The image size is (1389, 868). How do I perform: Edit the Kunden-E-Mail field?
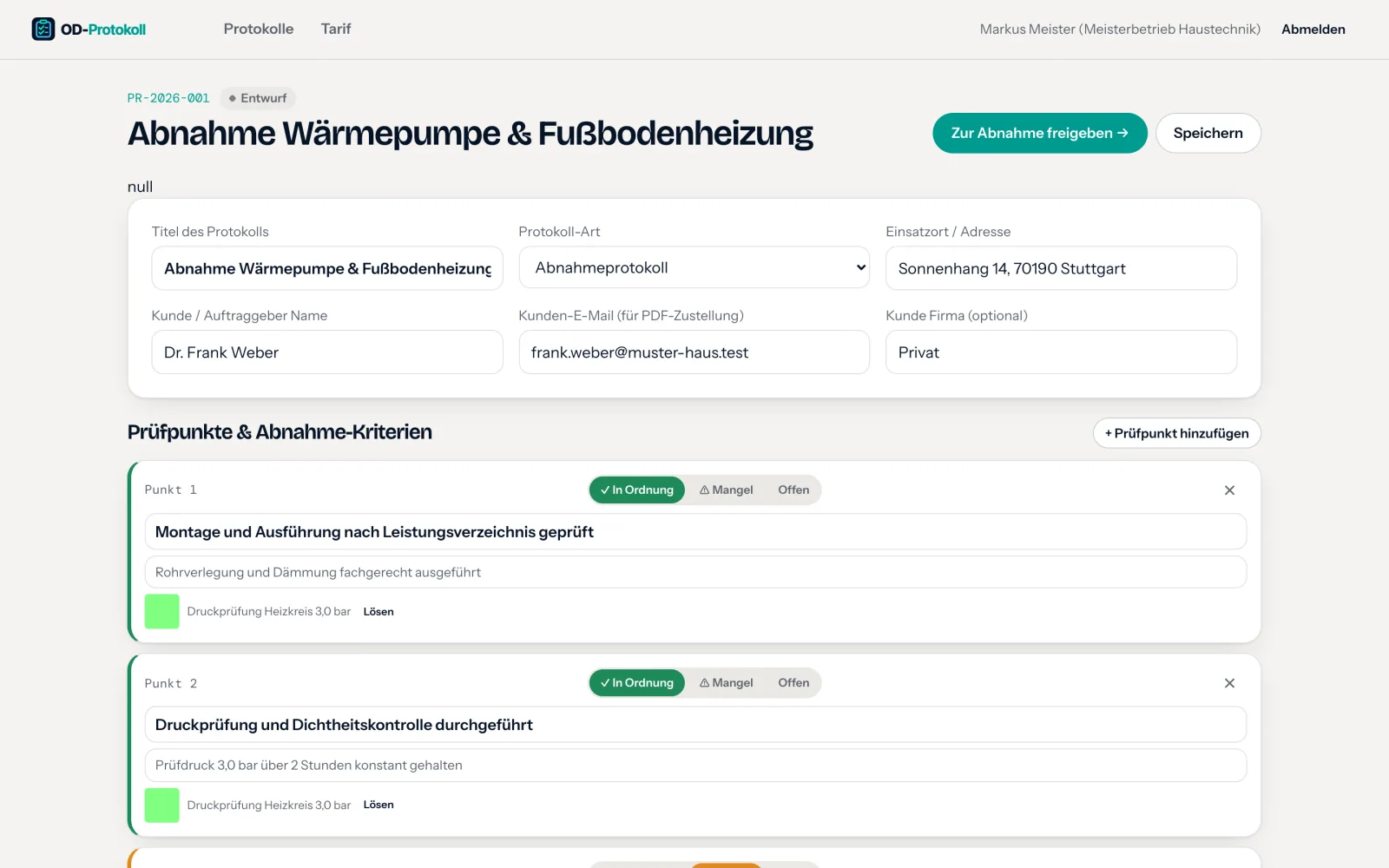coord(694,352)
